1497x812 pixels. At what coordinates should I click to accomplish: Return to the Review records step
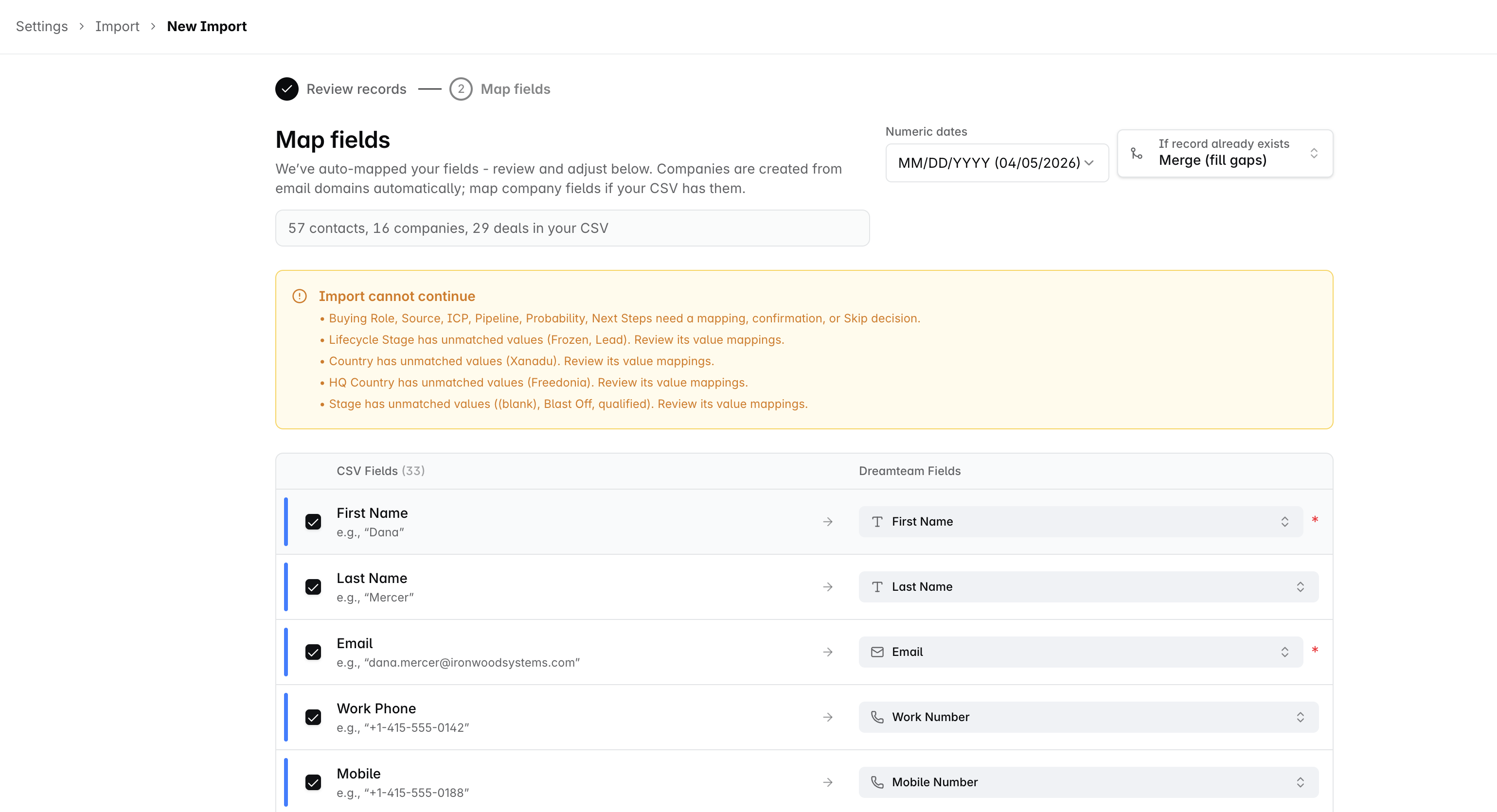coord(356,89)
